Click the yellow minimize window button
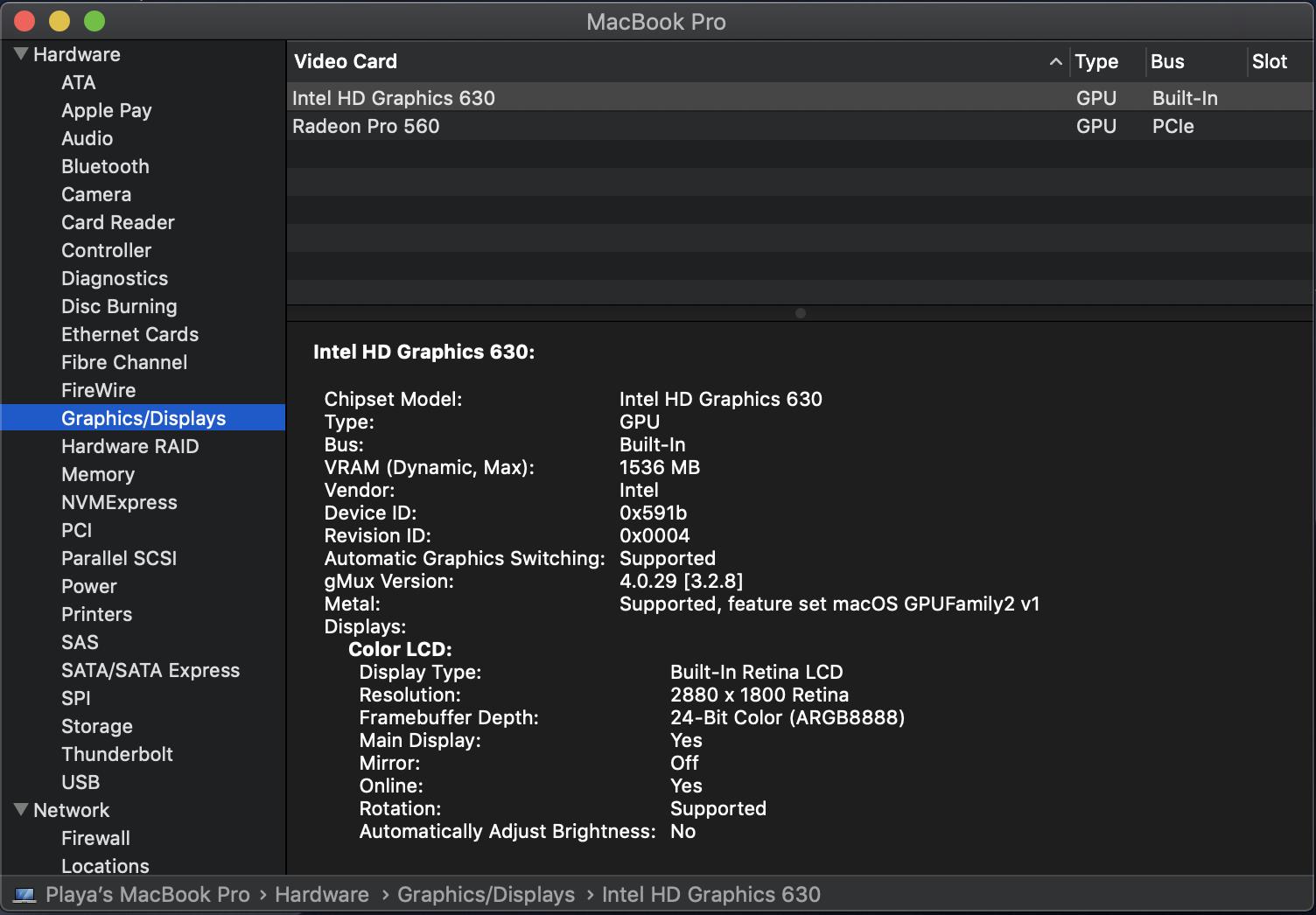 click(59, 21)
